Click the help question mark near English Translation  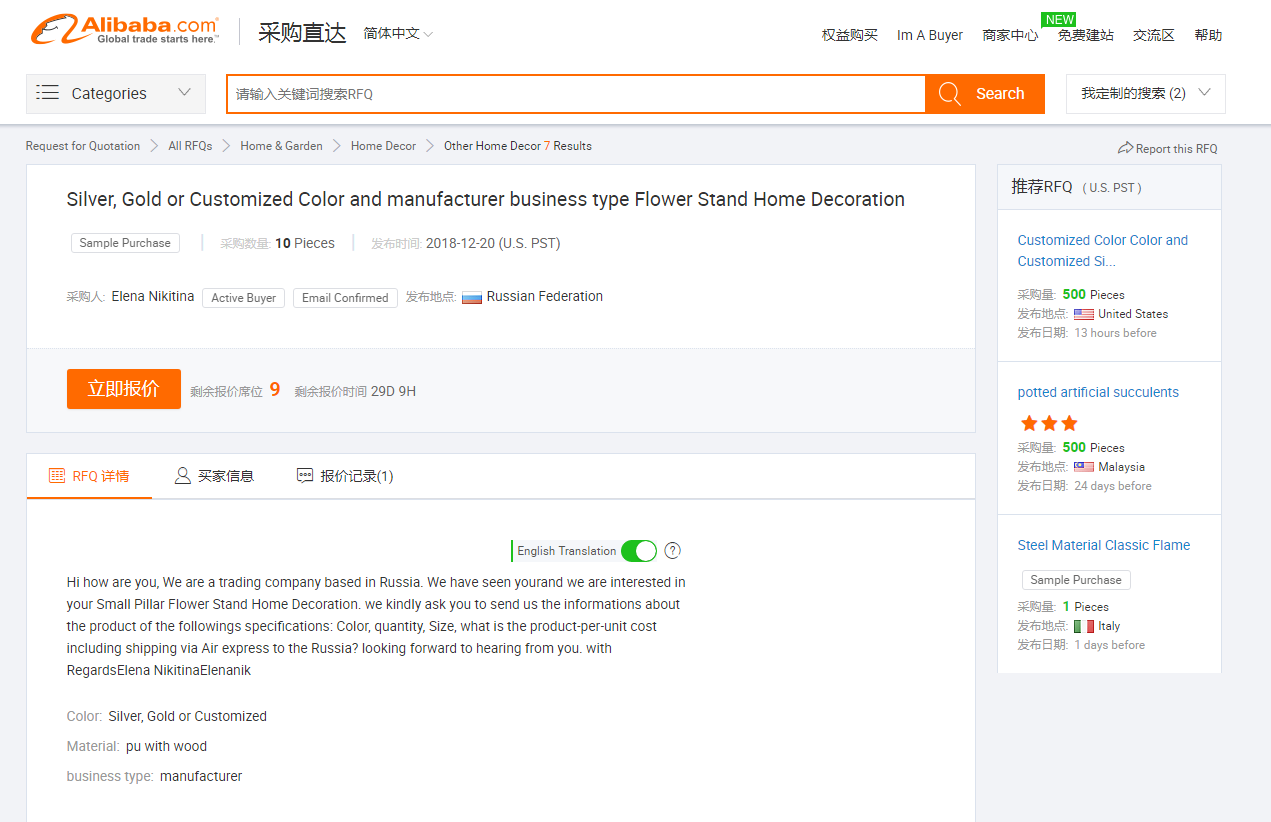(673, 550)
